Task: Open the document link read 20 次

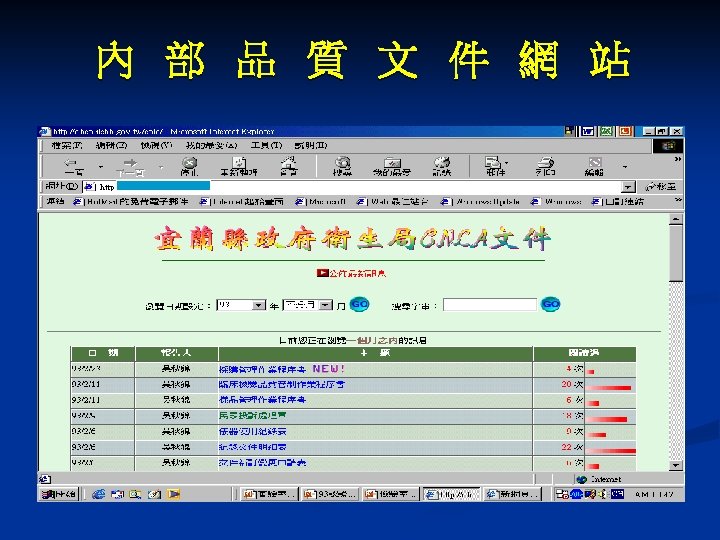Action: [282, 384]
